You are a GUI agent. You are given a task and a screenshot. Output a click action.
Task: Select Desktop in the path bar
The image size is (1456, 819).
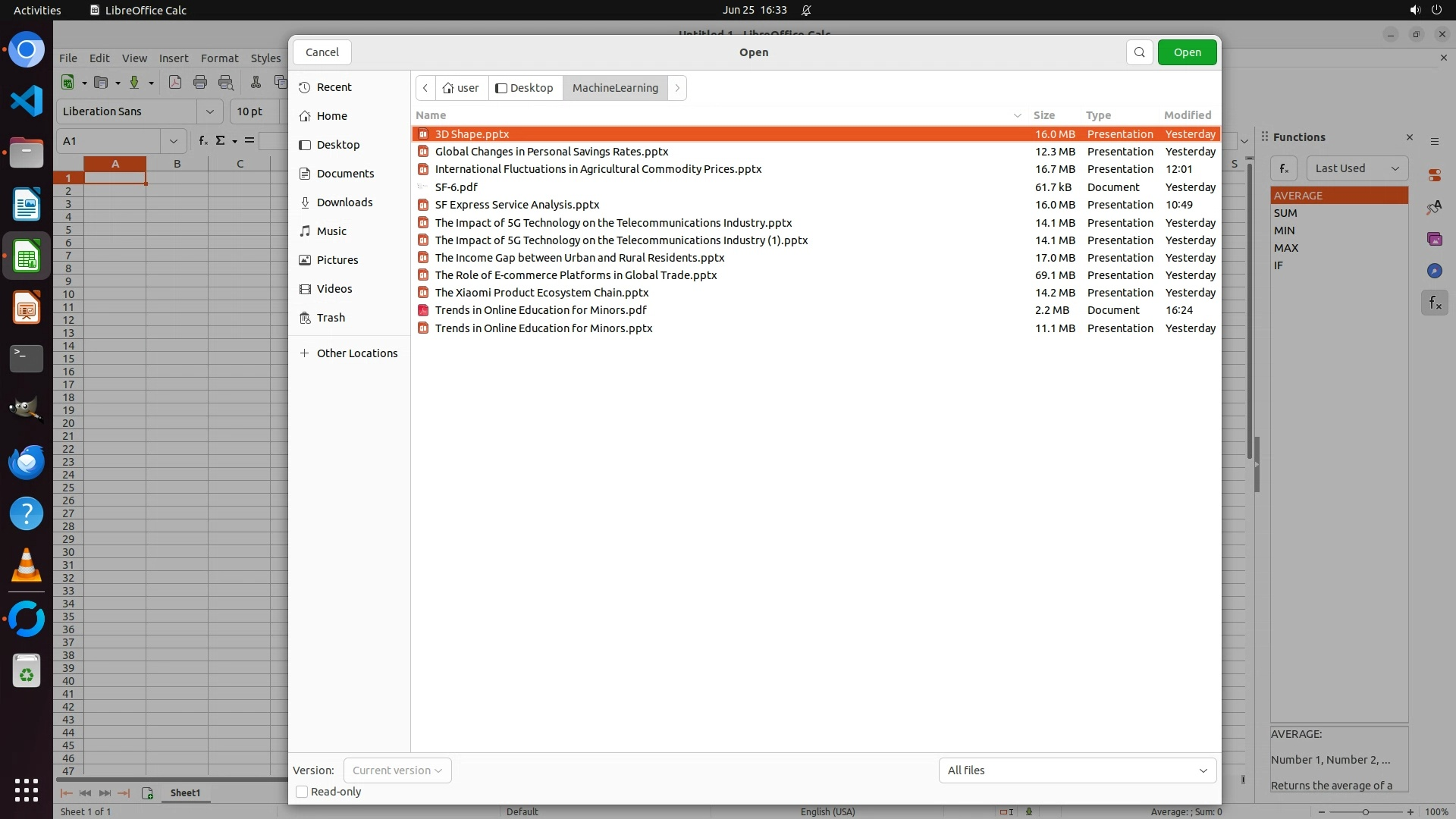525,88
